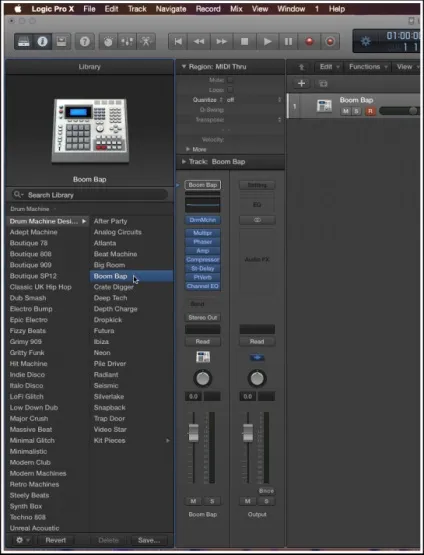Add a new track with plus button

[x=302, y=84]
